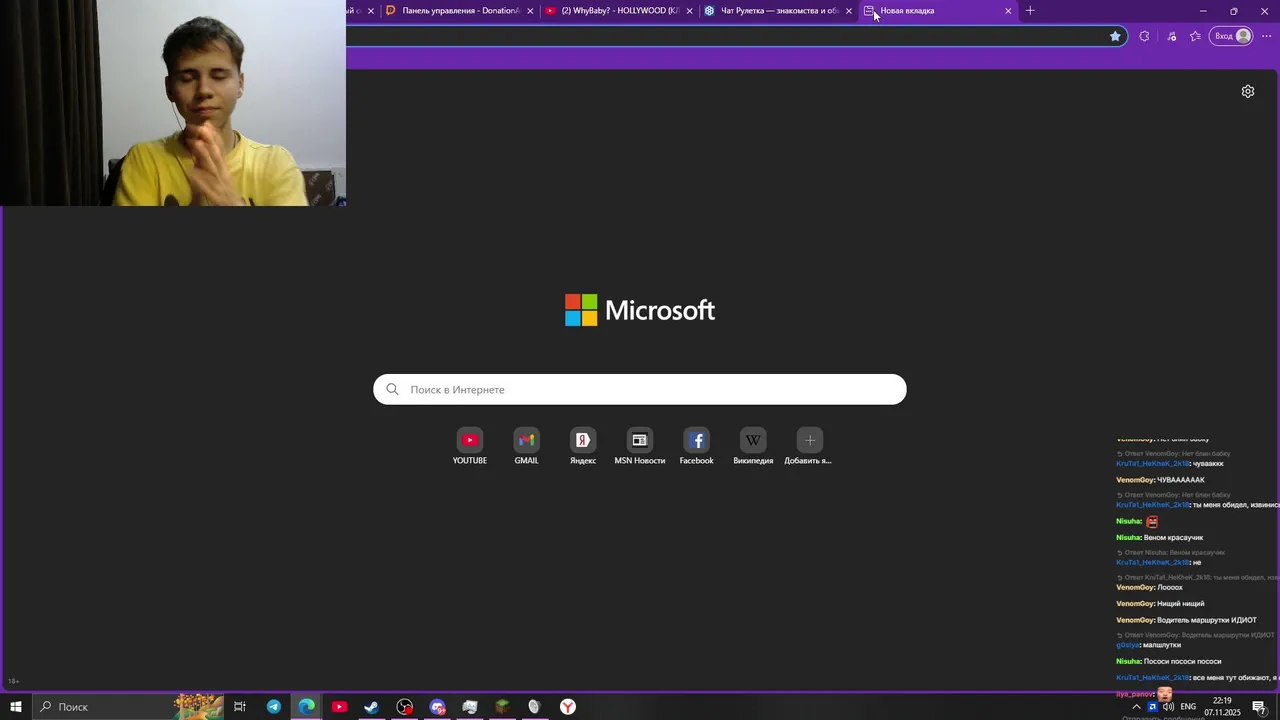Viewport: 1280px width, 720px height.
Task: Switch the ENG input language indicator
Action: click(1188, 707)
